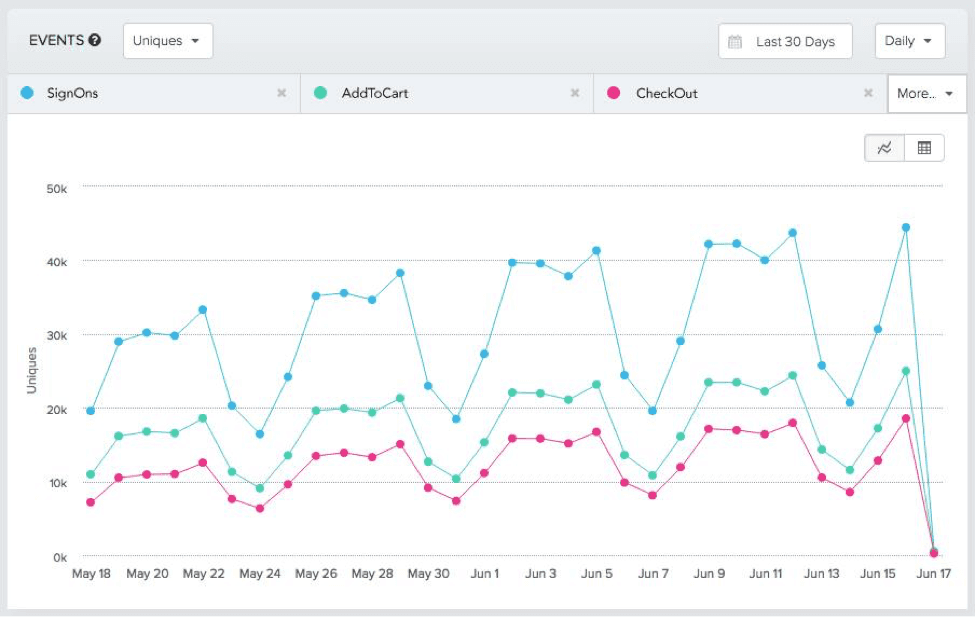Click the pink CheckOut color dot

(x=614, y=93)
